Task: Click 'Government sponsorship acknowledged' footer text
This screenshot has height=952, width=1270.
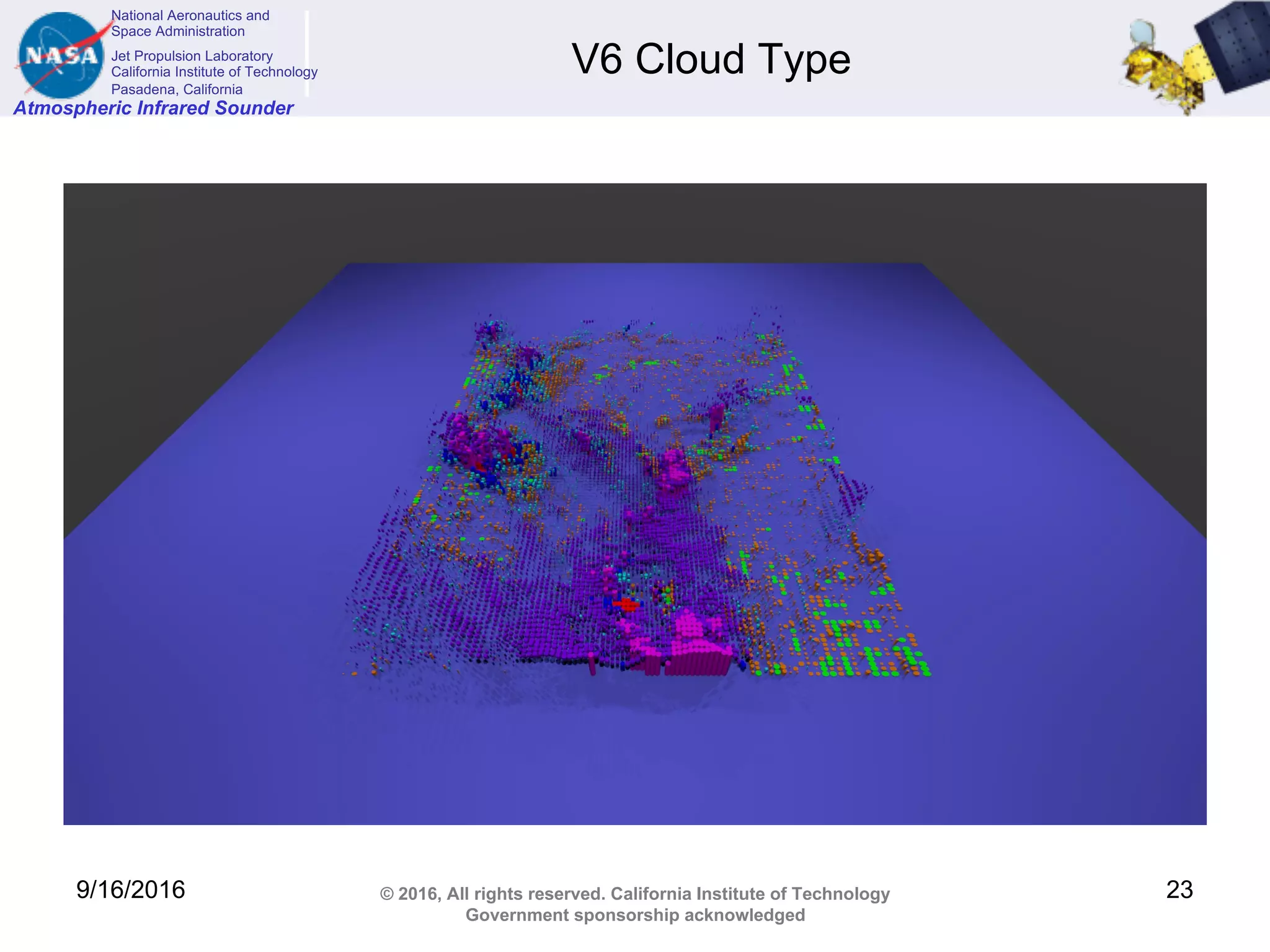Action: 634,915
